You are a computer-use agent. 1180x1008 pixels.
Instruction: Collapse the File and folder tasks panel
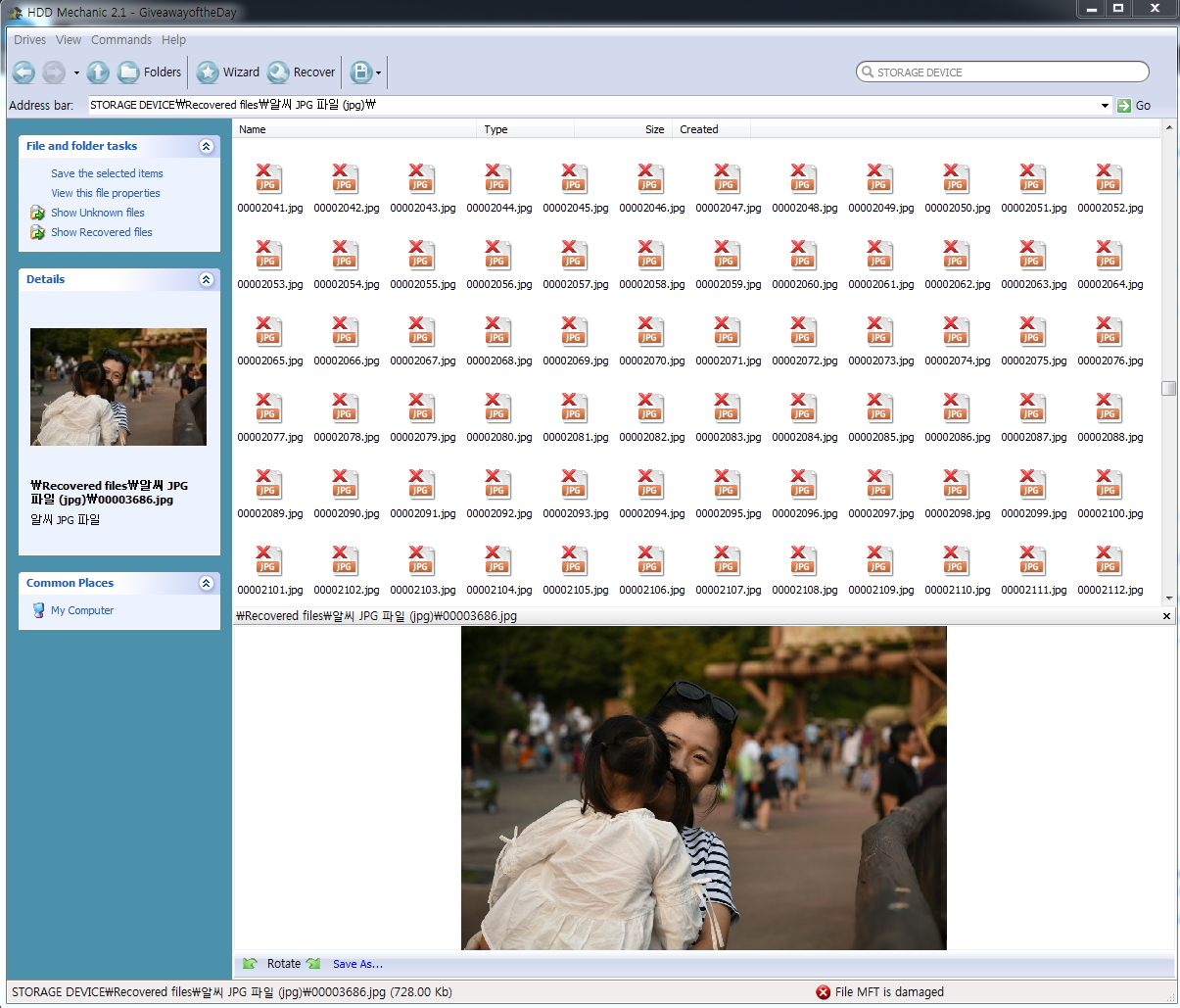pos(206,146)
